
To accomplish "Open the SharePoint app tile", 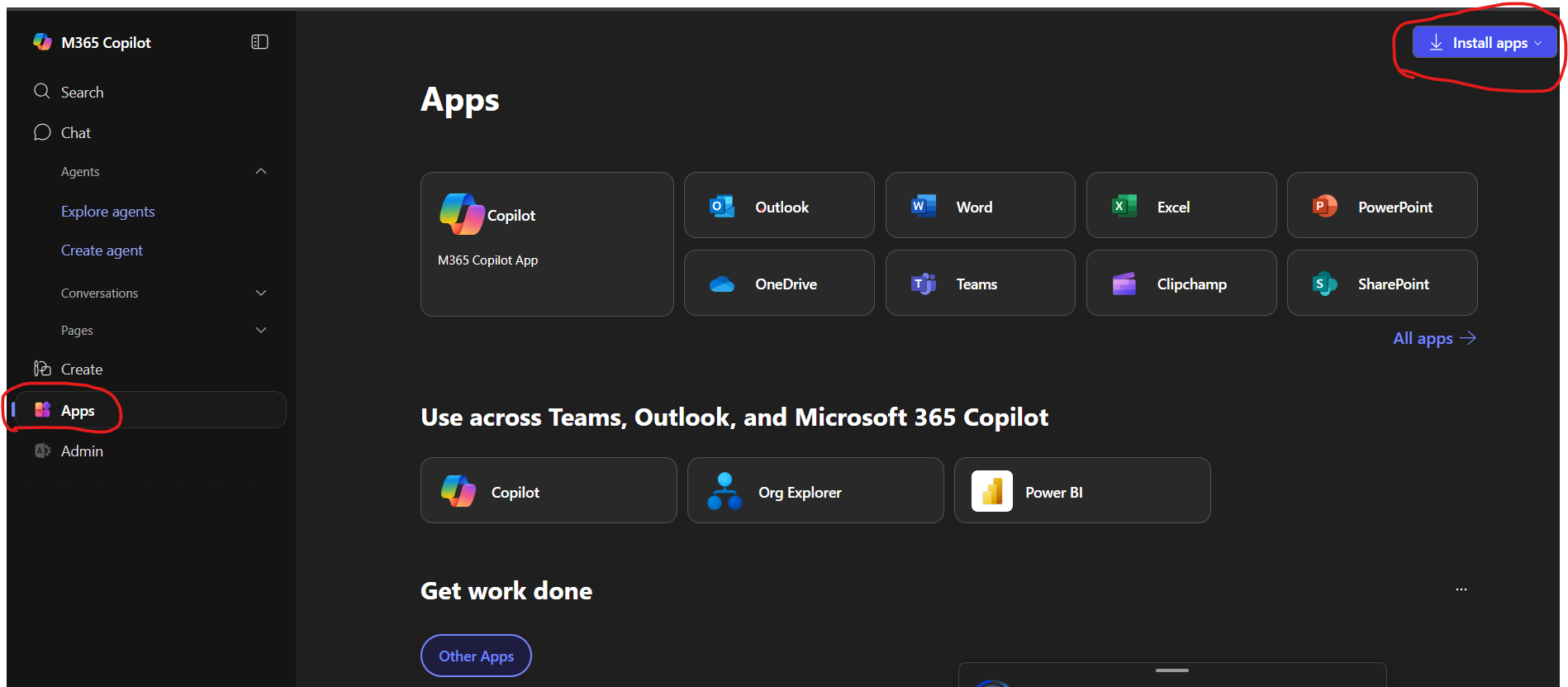I will click(x=1381, y=284).
